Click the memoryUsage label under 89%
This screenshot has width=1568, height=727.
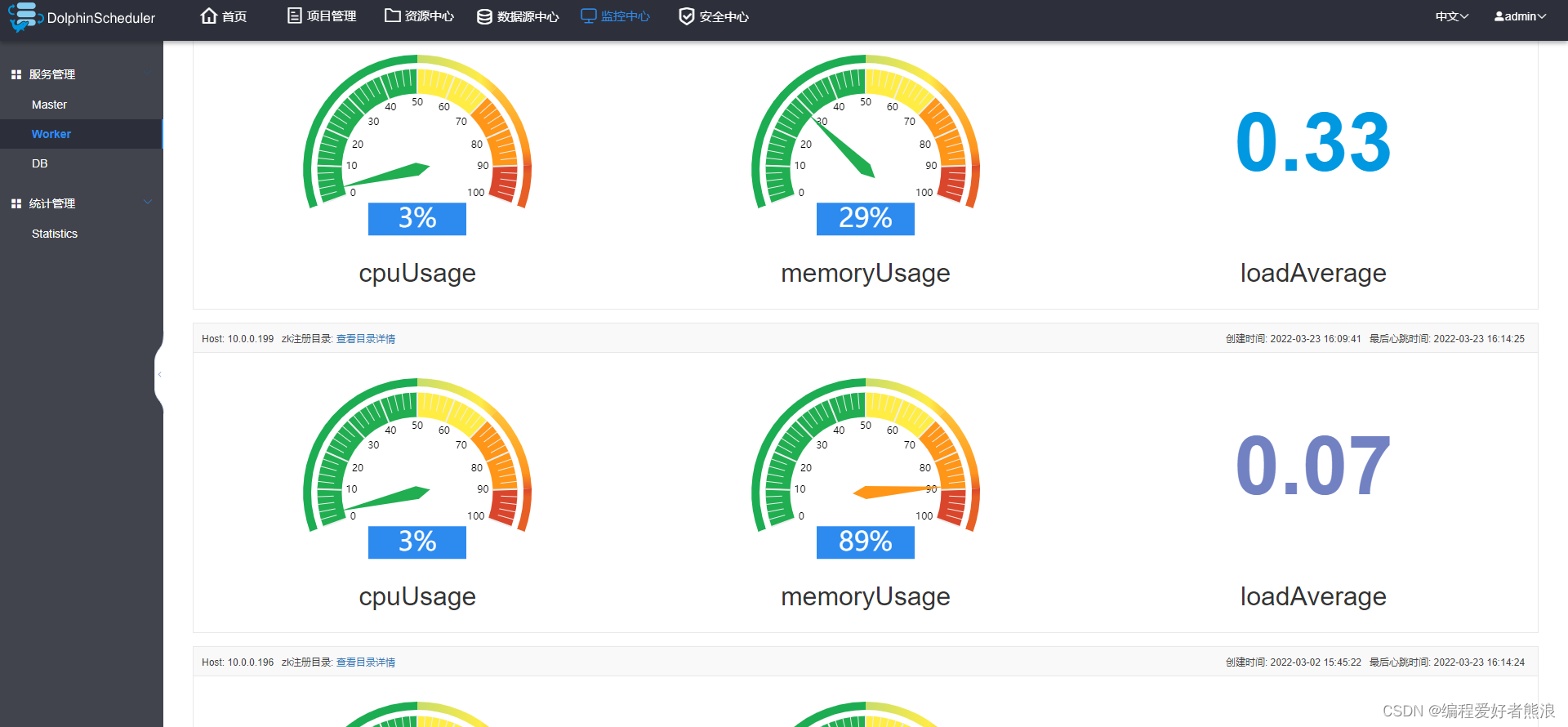[x=866, y=597]
